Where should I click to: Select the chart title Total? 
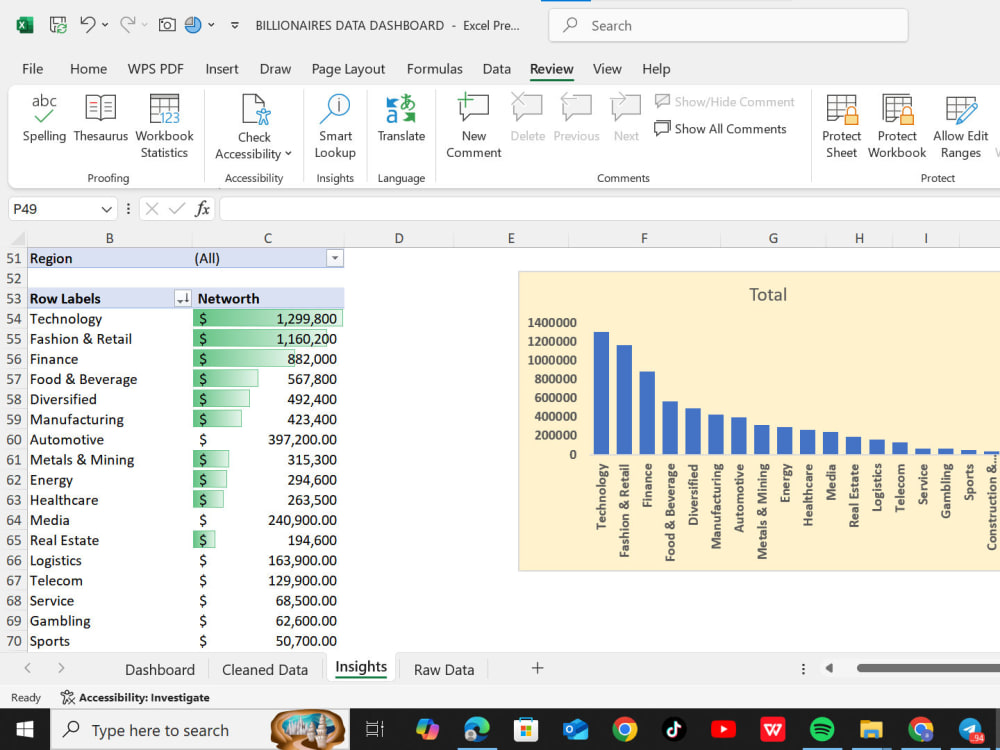coord(767,295)
